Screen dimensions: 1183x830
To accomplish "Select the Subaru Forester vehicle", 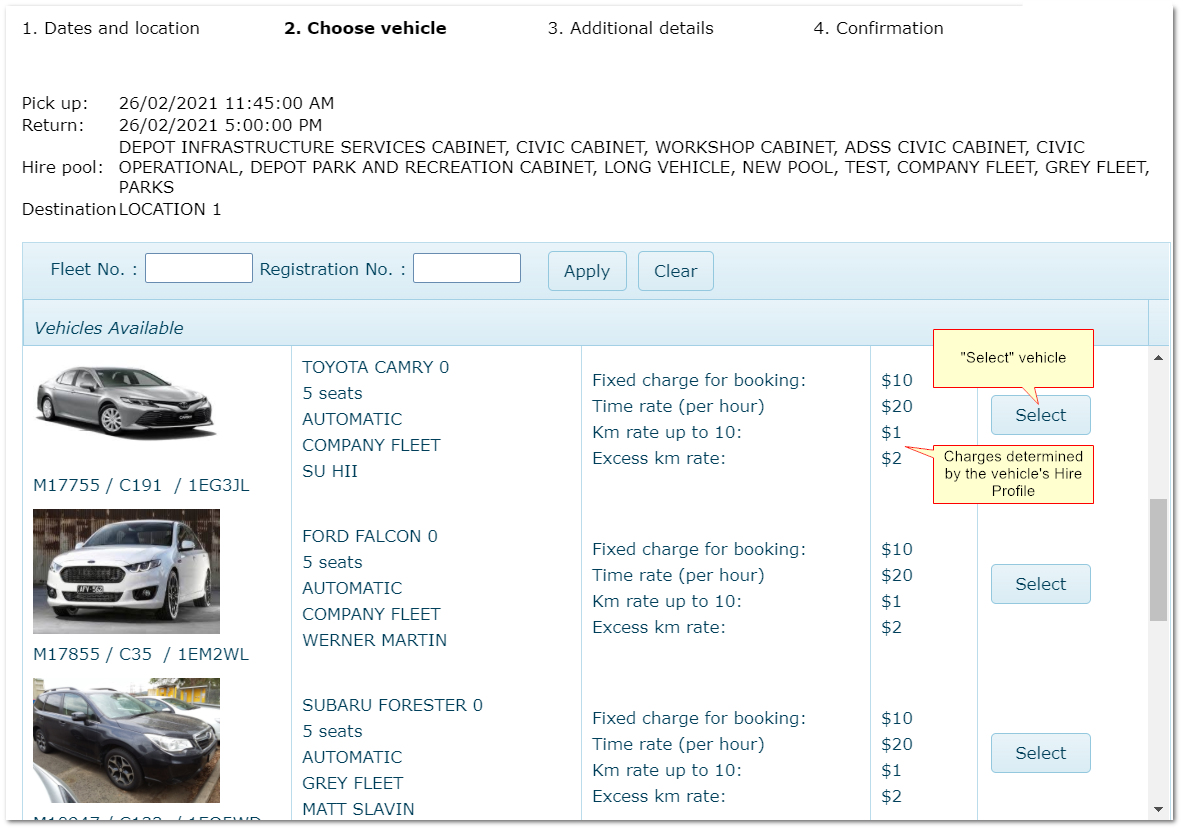I will click(1040, 753).
